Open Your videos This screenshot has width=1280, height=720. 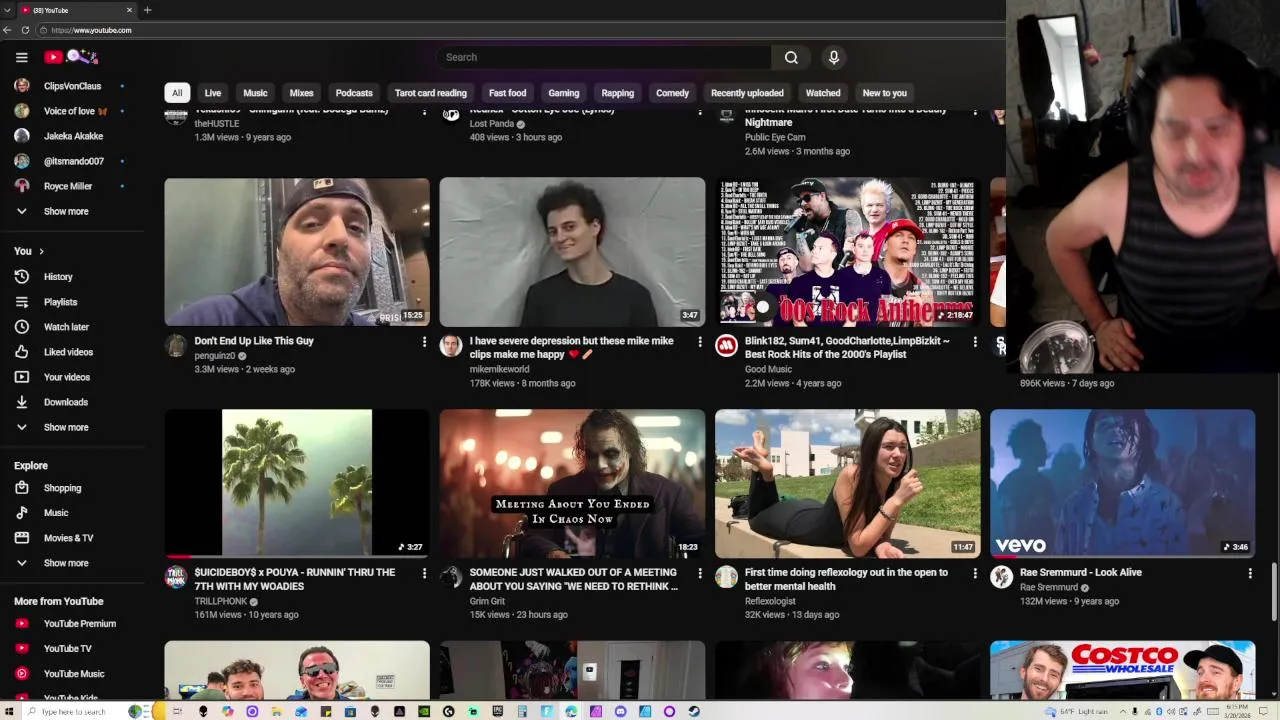coord(66,377)
